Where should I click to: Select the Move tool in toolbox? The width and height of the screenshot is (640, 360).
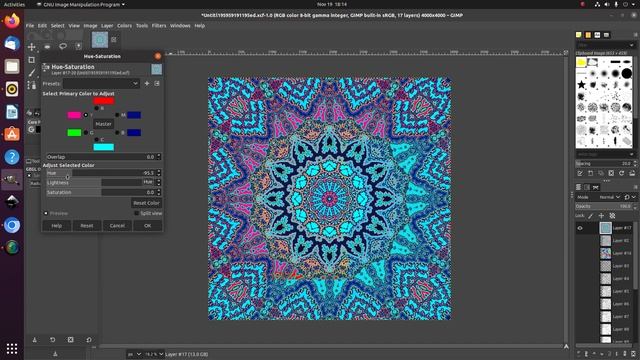(x=31, y=47)
